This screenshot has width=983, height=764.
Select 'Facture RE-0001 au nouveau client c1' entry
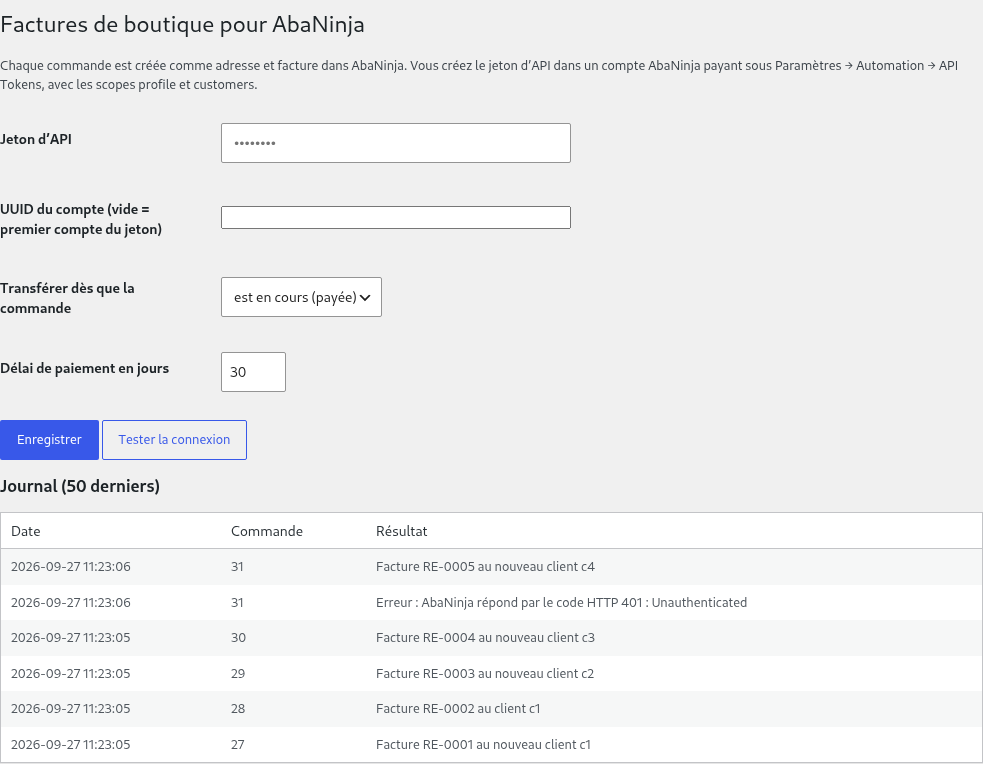coord(483,745)
